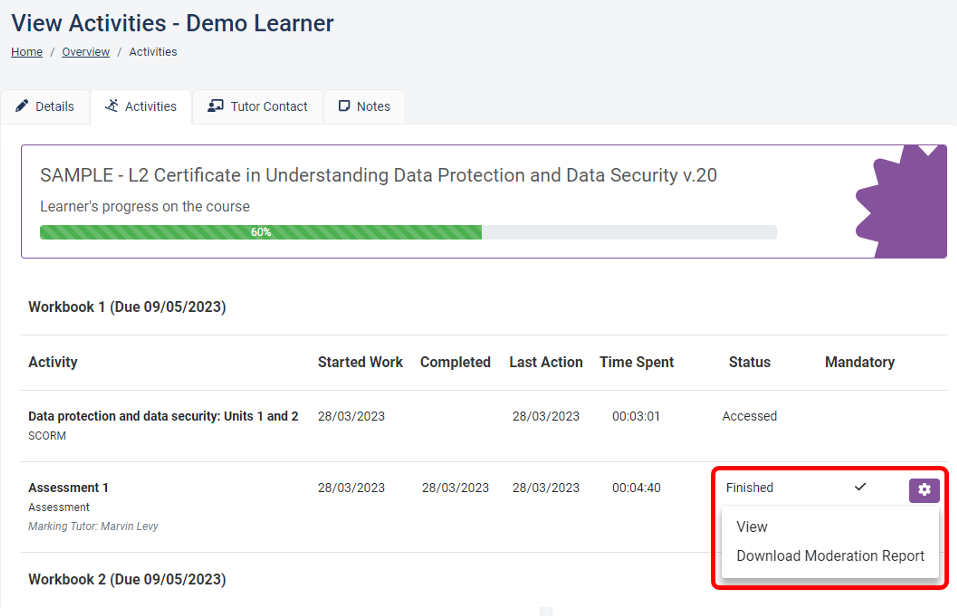Go to Home breadcrumb link
The width and height of the screenshot is (957, 616).
pos(27,52)
